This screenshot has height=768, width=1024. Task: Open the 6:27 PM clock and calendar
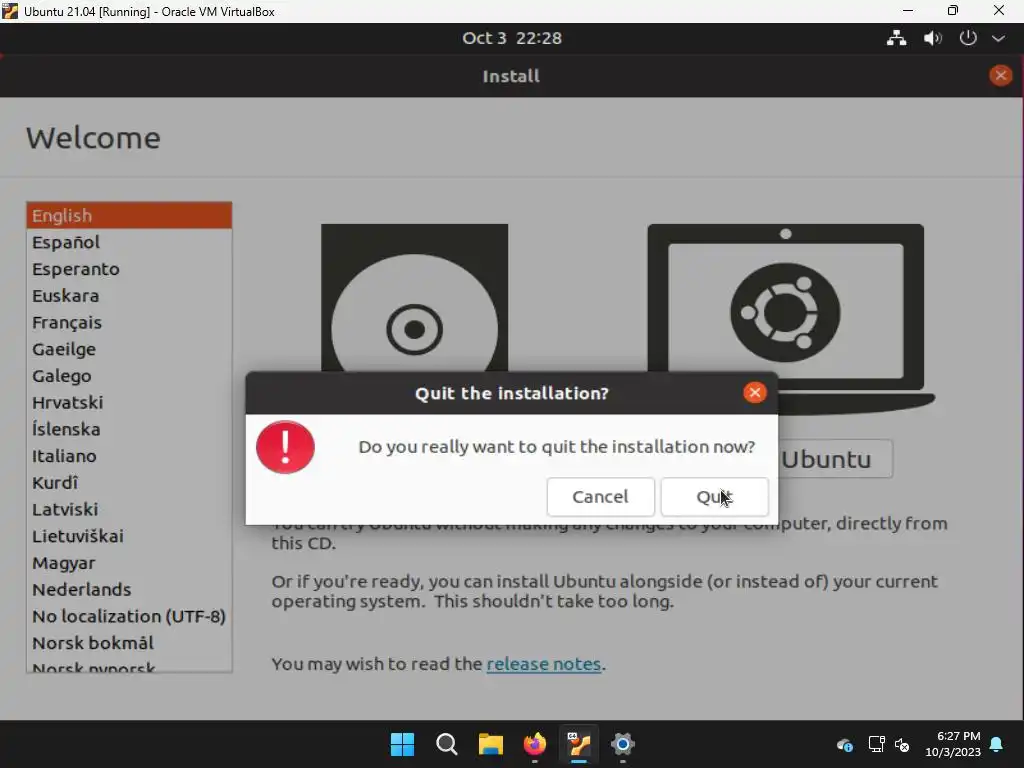click(x=953, y=744)
